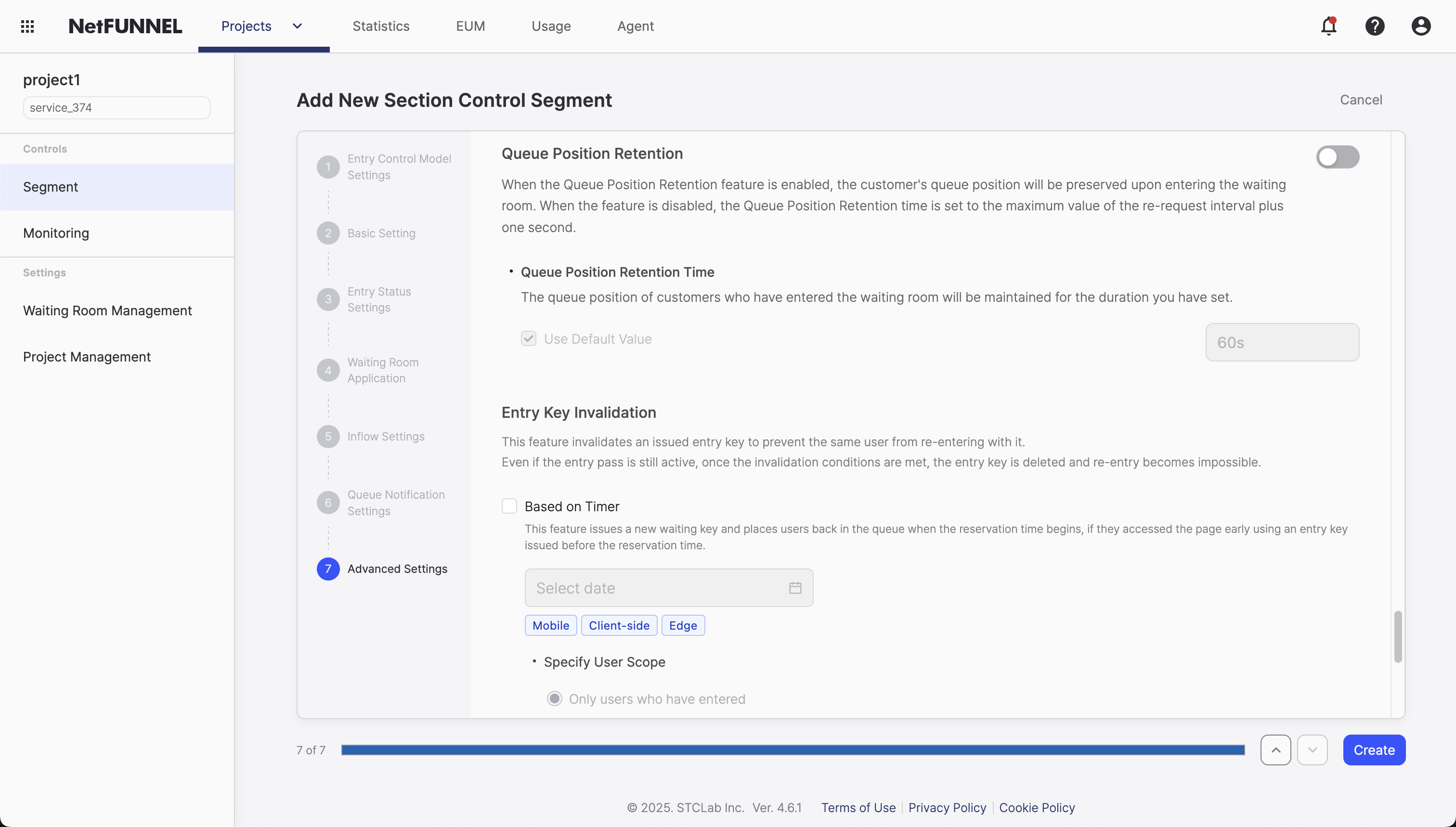Open the help question mark icon

tap(1375, 26)
